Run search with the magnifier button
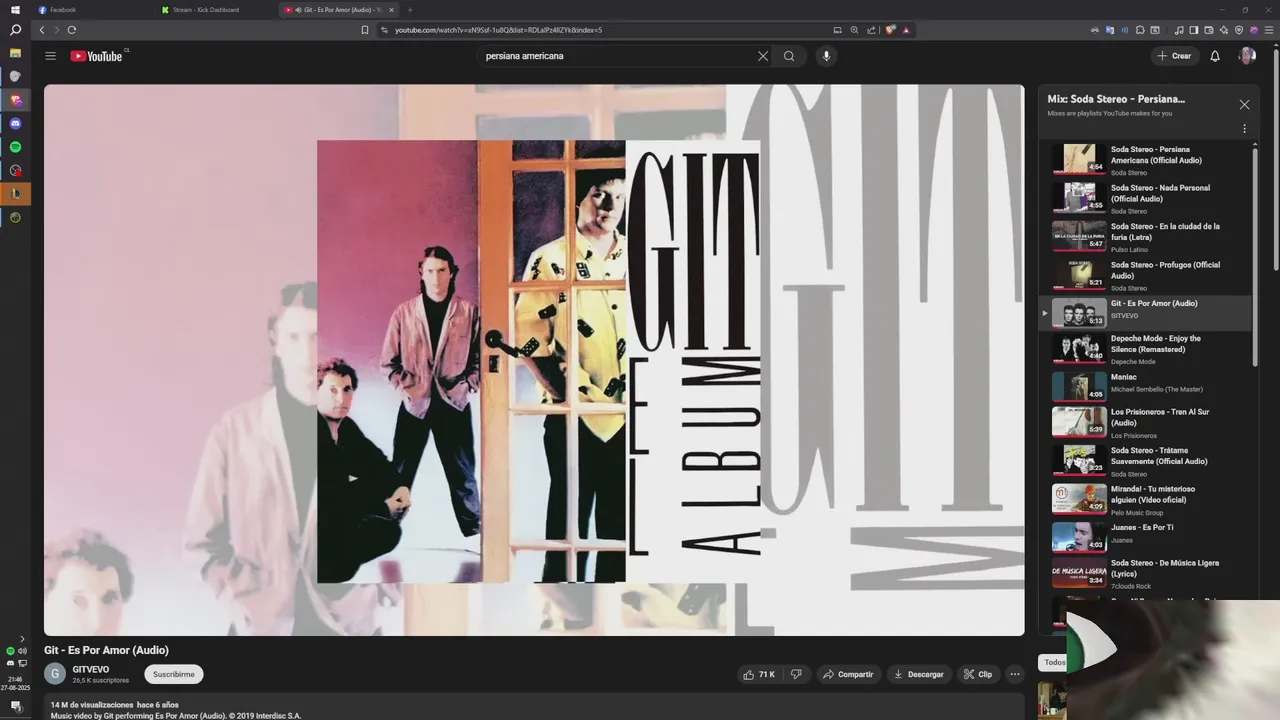Viewport: 1280px width, 720px height. [x=789, y=56]
